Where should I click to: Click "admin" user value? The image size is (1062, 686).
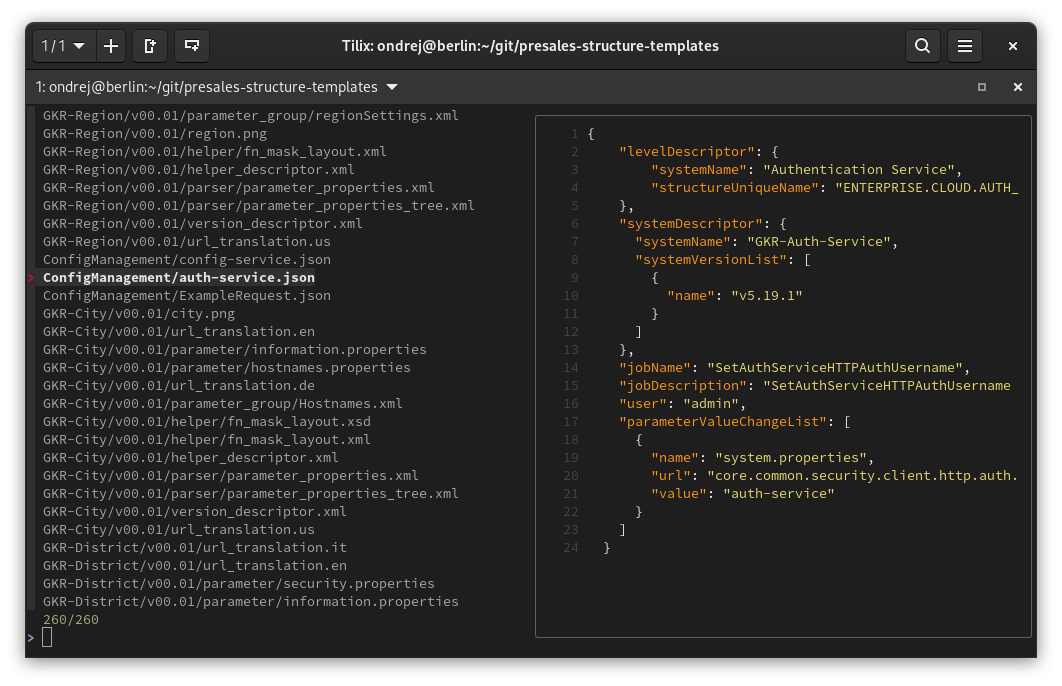coord(711,404)
